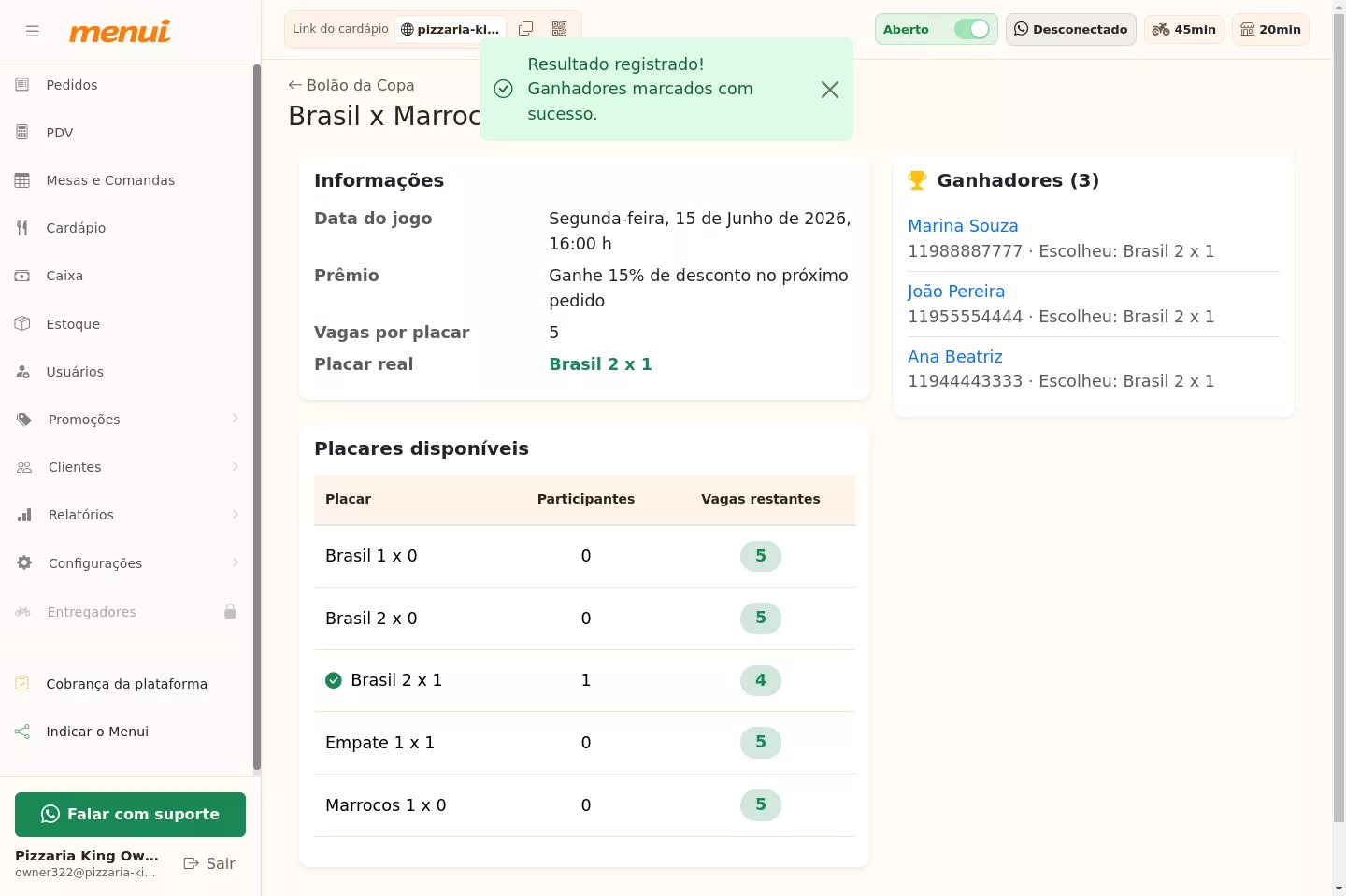Open João Pereira's customer link
The height and width of the screenshot is (896, 1346).
[956, 292]
